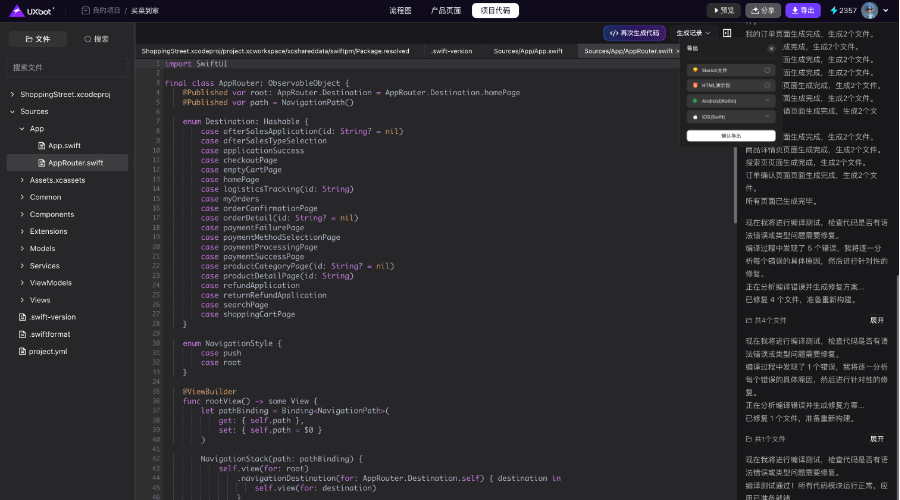
Task: Click the App.swift file icon
Action: [42, 145]
